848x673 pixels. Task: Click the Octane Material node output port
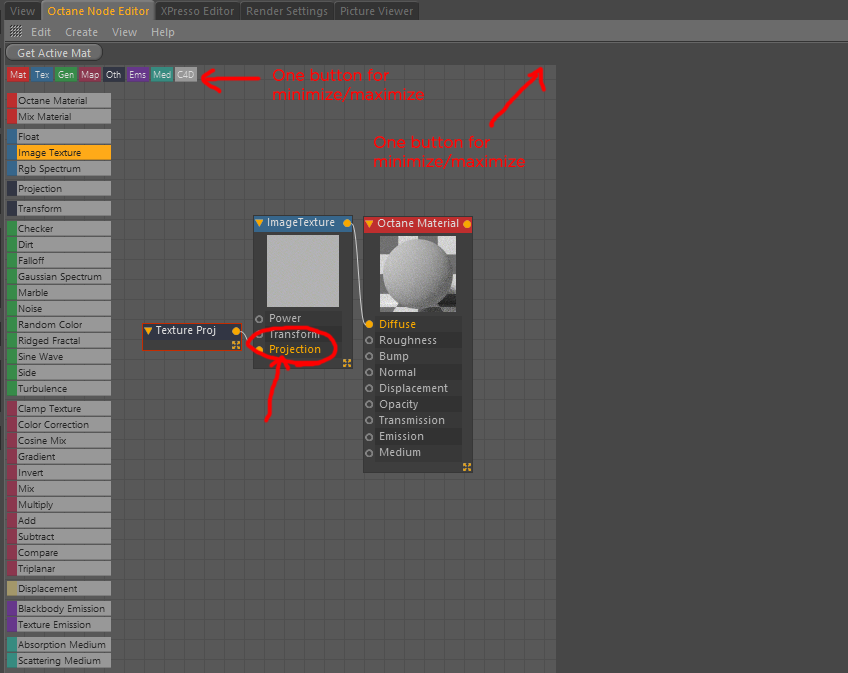click(x=467, y=224)
